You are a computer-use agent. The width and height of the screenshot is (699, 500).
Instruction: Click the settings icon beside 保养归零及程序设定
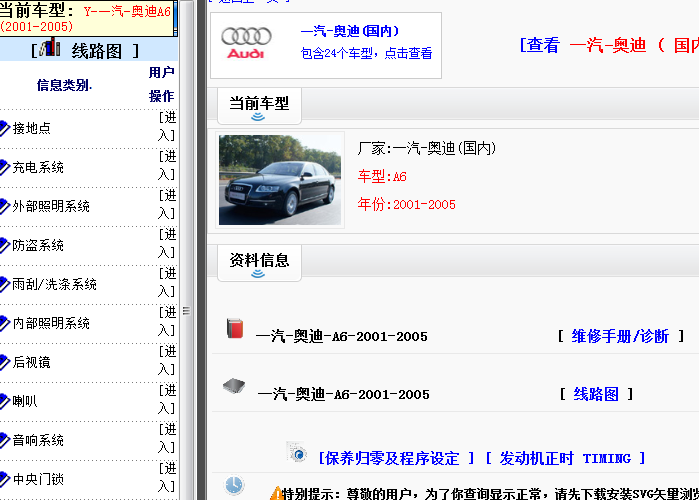tap(297, 452)
